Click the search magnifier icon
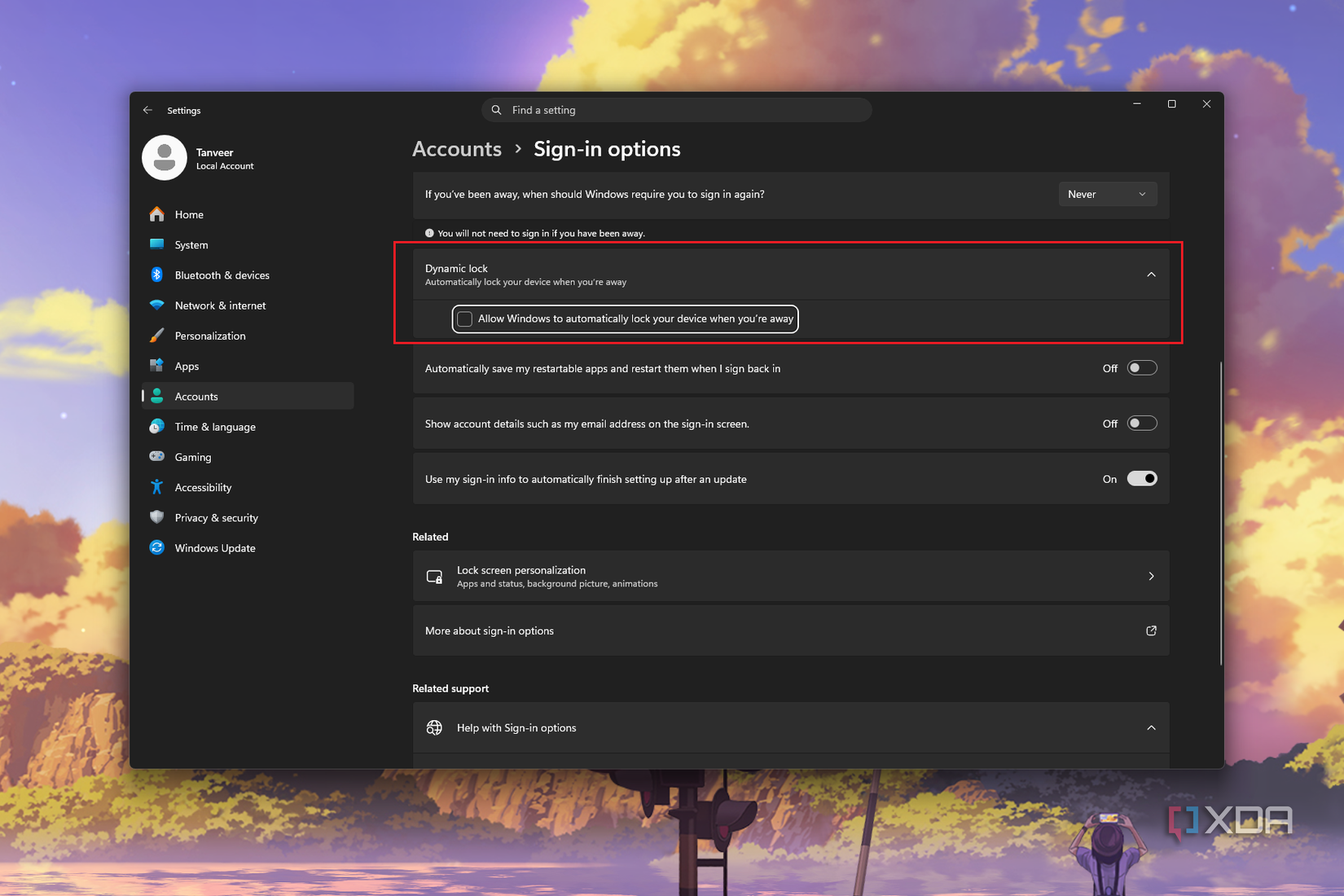 coord(496,110)
